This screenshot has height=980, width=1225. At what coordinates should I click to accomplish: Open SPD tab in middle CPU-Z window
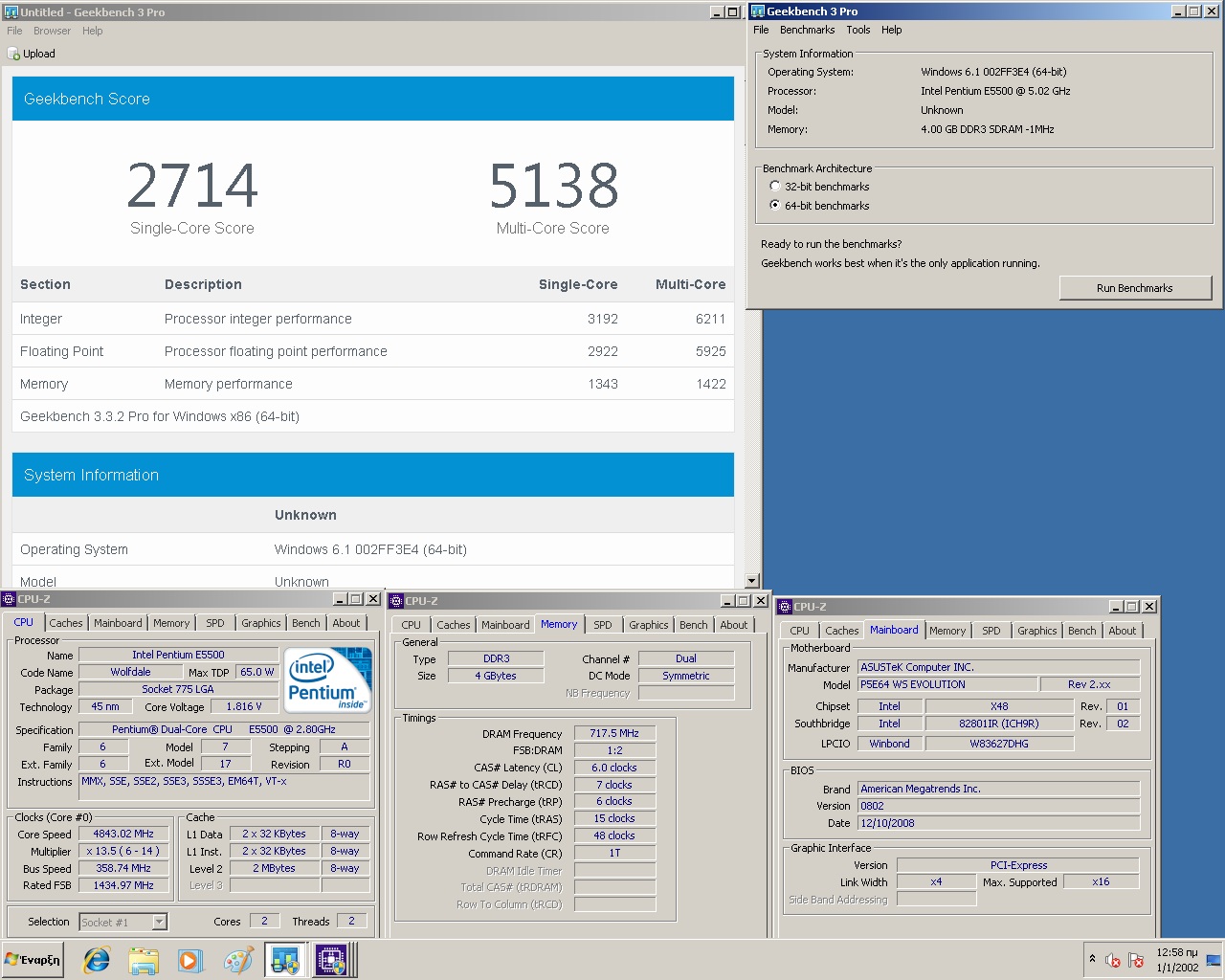(603, 625)
